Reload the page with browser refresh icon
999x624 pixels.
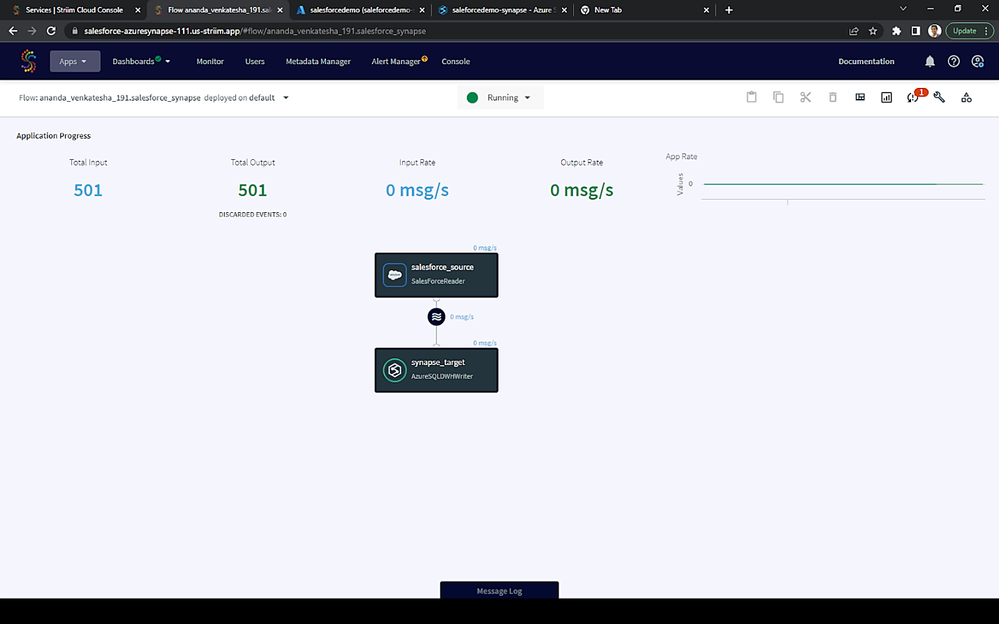coord(52,31)
